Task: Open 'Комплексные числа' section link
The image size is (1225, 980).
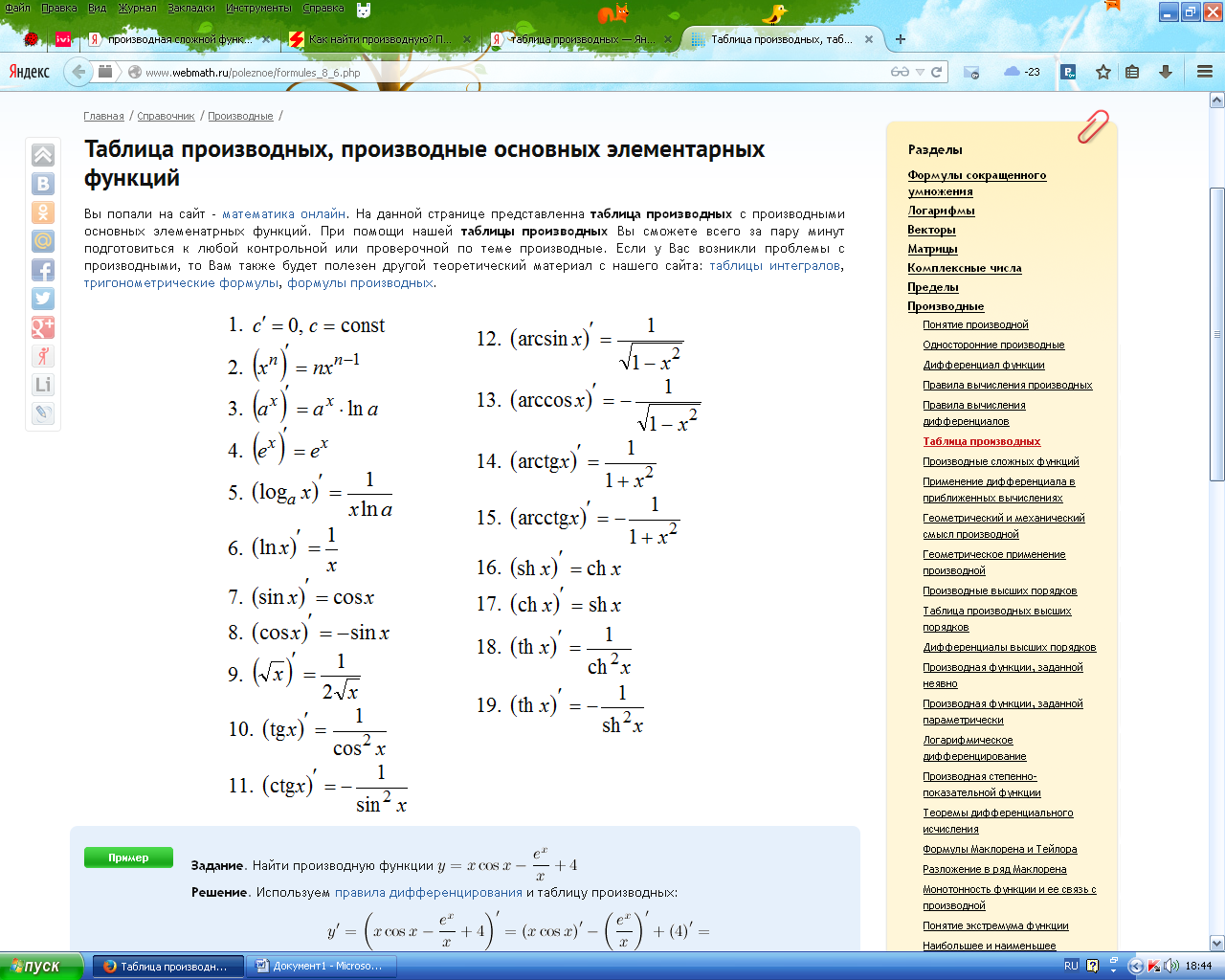Action: coord(964,268)
